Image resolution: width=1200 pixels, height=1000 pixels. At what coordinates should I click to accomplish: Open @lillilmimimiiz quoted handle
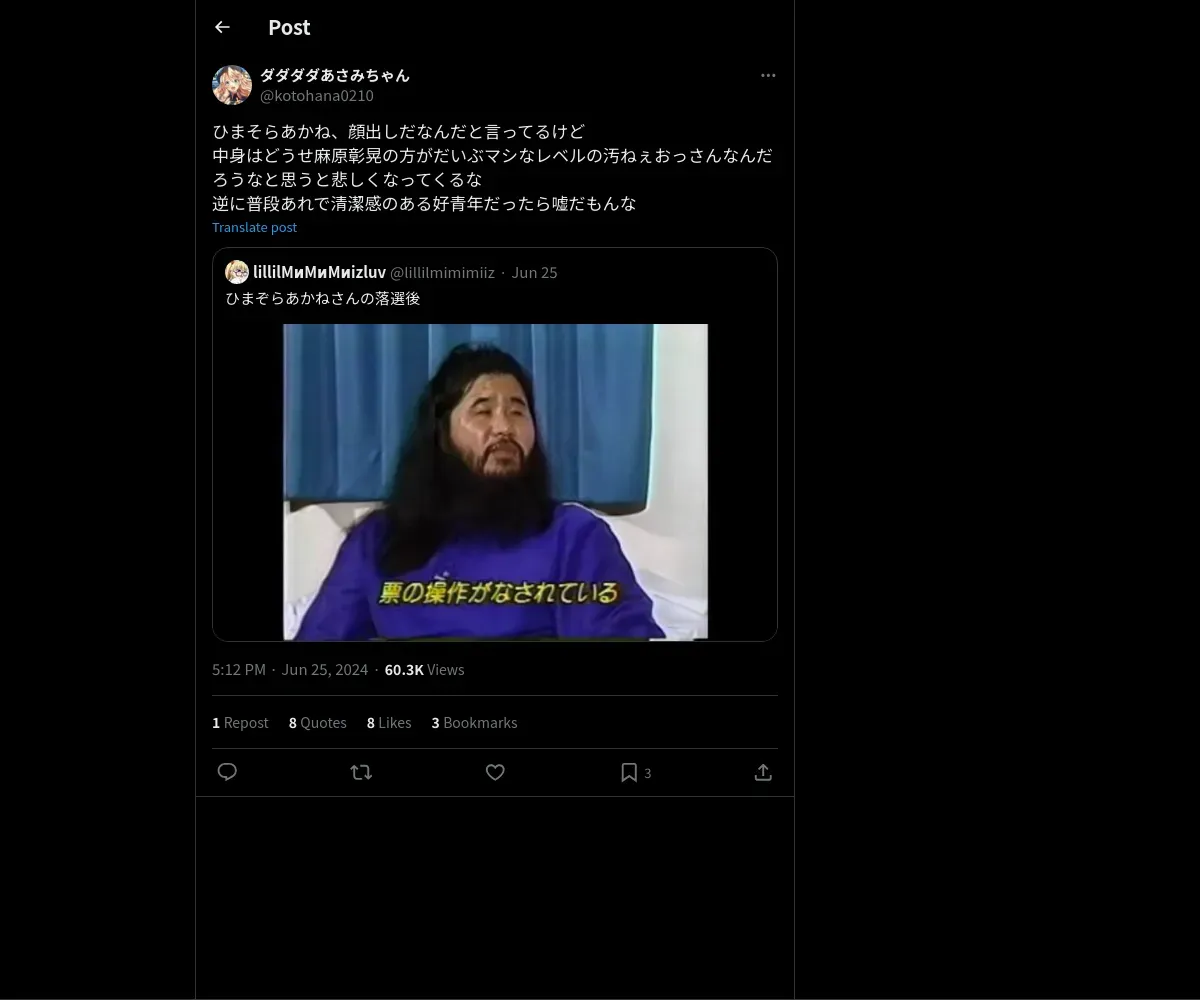[442, 272]
